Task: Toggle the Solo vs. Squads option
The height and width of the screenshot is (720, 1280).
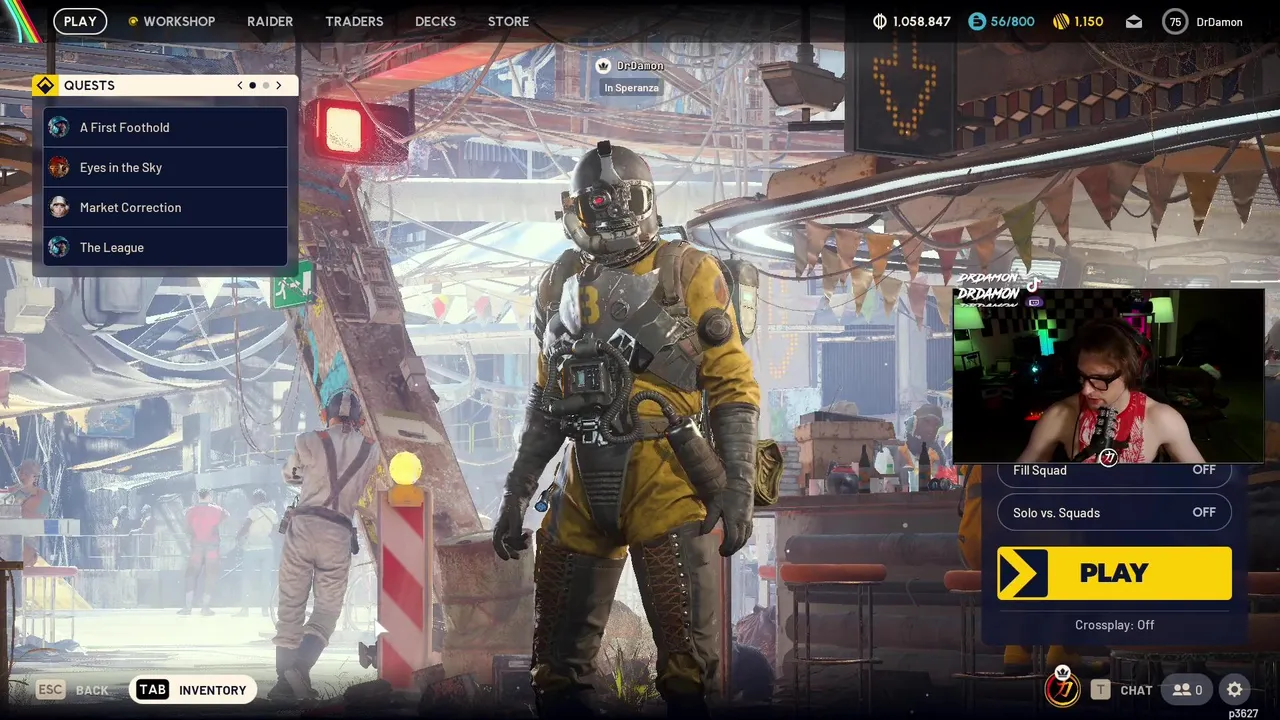Action: tap(1114, 513)
